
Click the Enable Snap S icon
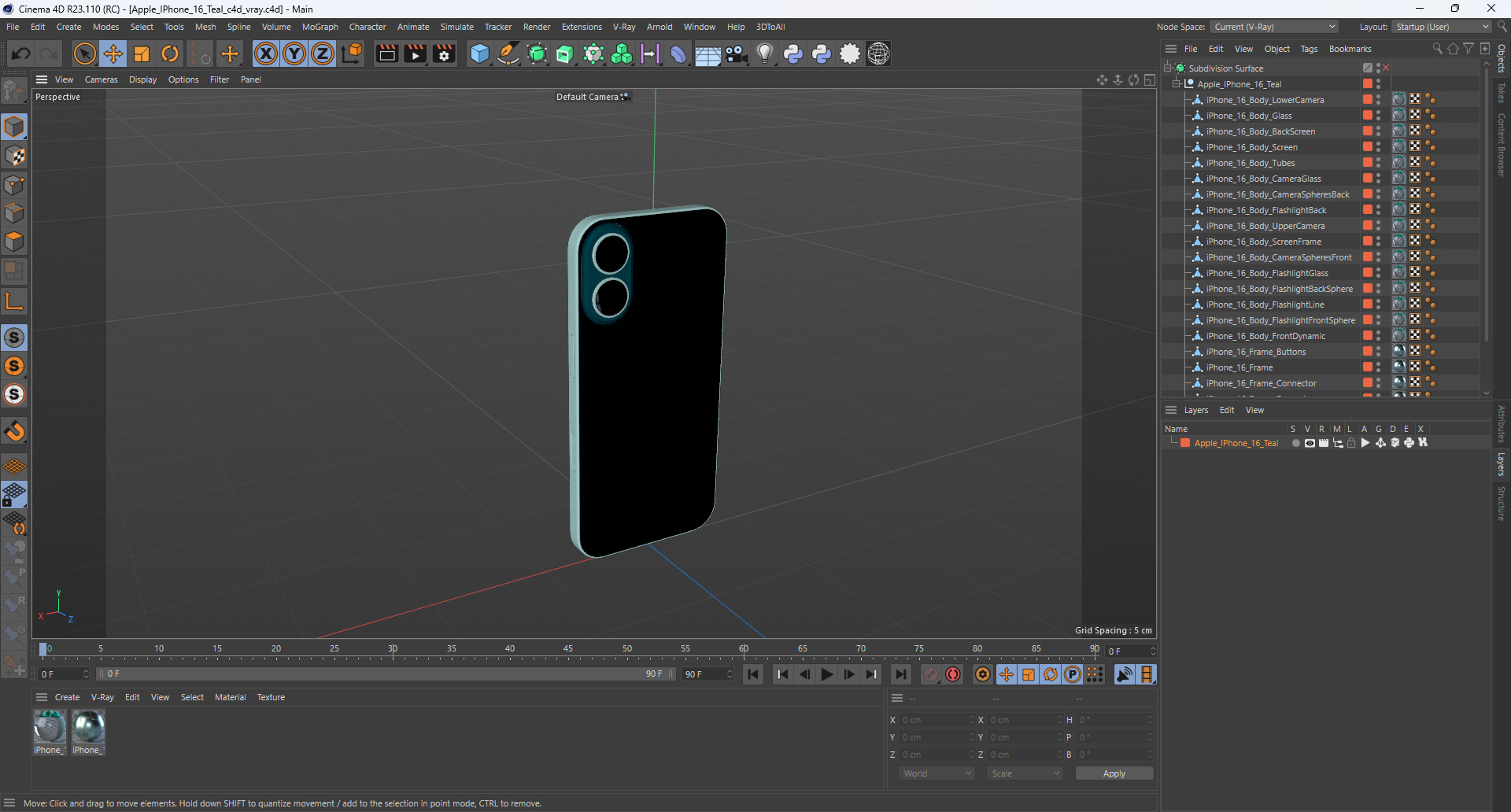pyautogui.click(x=14, y=338)
